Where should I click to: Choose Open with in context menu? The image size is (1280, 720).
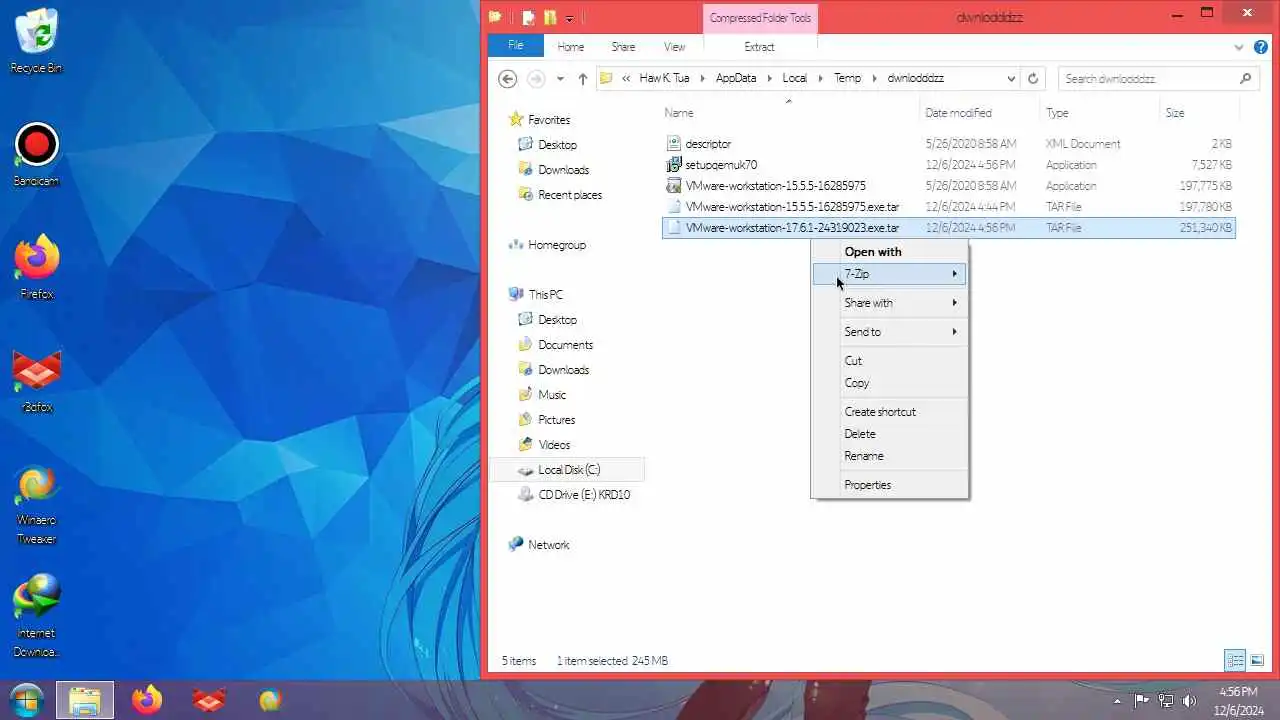point(889,252)
